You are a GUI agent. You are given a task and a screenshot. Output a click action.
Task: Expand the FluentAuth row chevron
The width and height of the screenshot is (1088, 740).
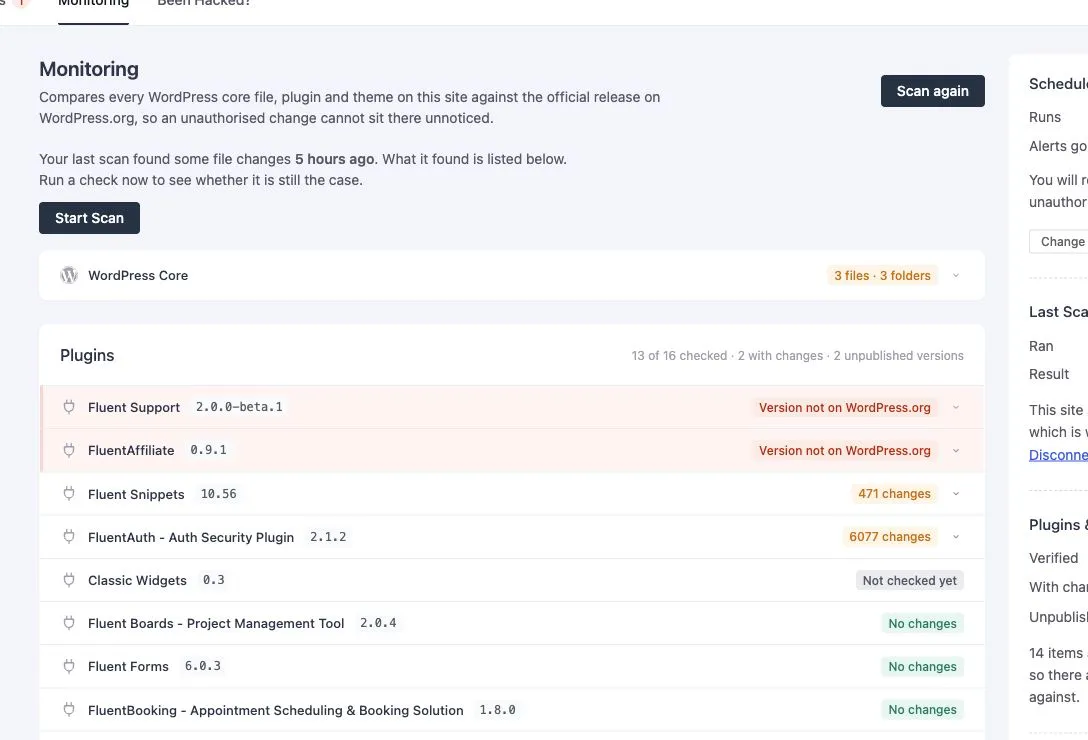(955, 537)
